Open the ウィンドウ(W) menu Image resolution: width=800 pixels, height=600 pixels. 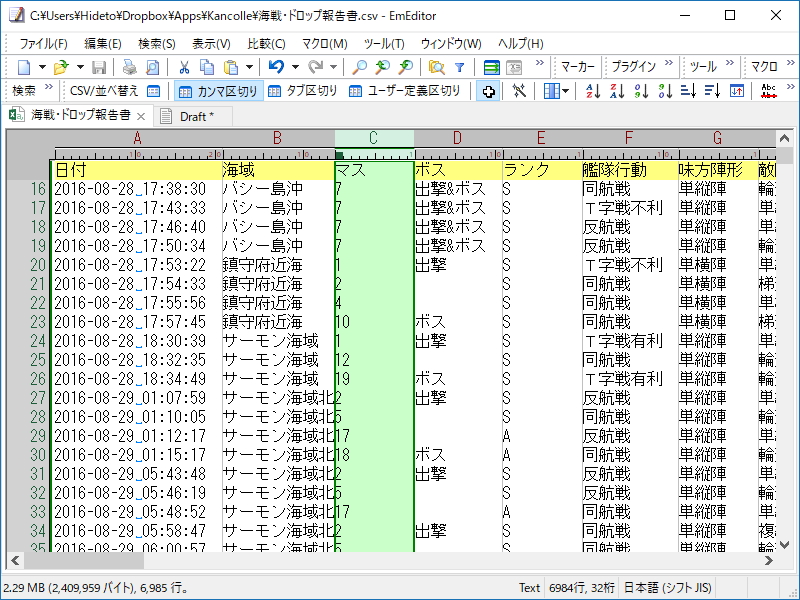point(451,44)
